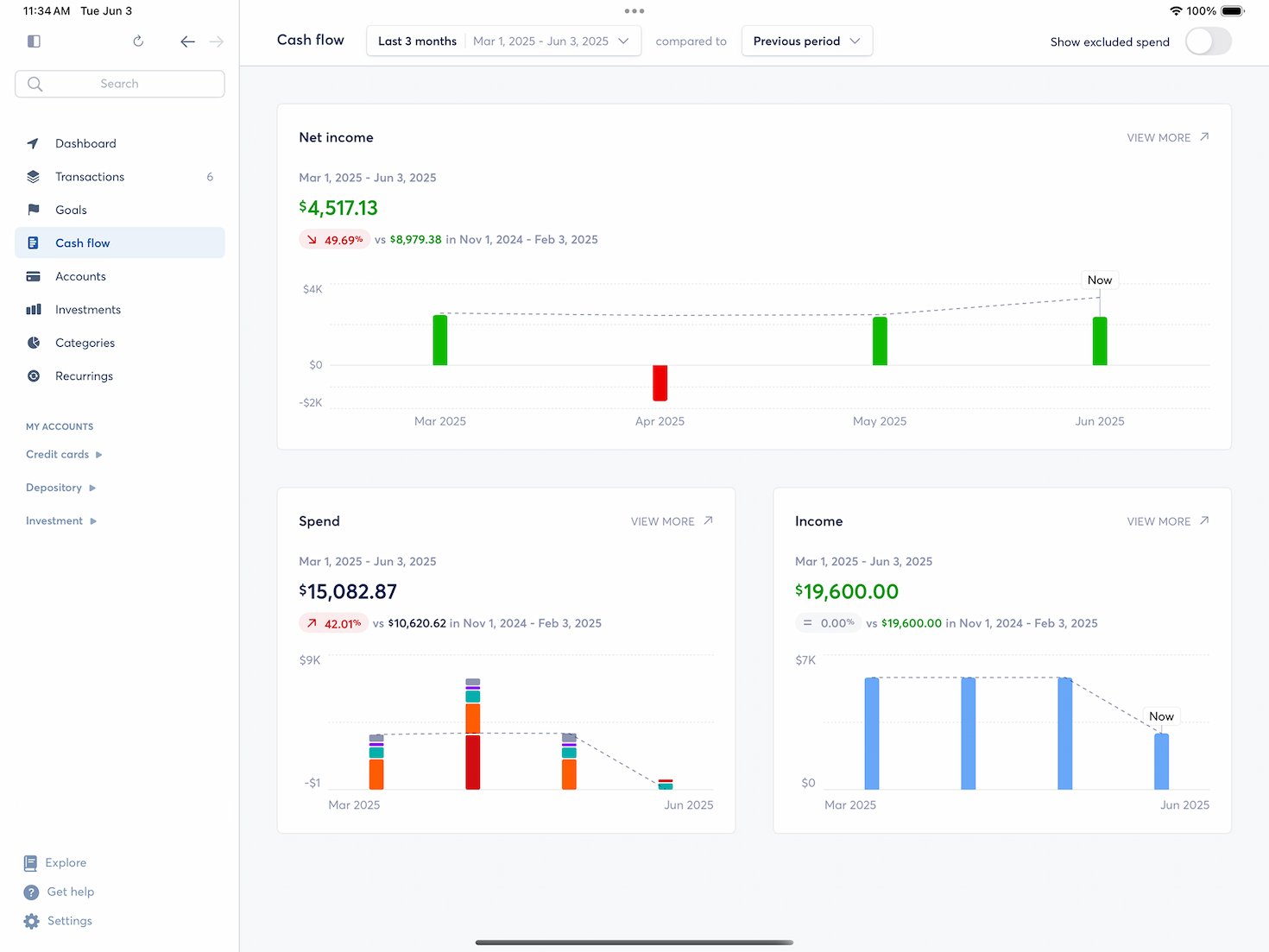Open the Investments bar chart icon
1269x952 pixels.
click(x=33, y=309)
